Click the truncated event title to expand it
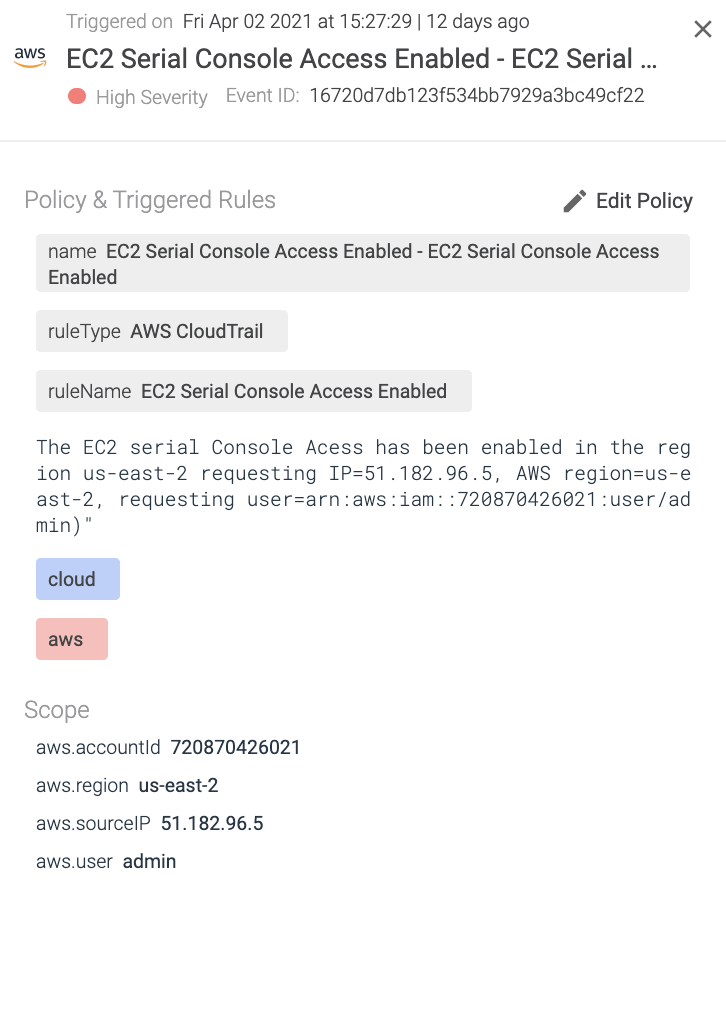Image resolution: width=726 pixels, height=1012 pixels. point(362,59)
